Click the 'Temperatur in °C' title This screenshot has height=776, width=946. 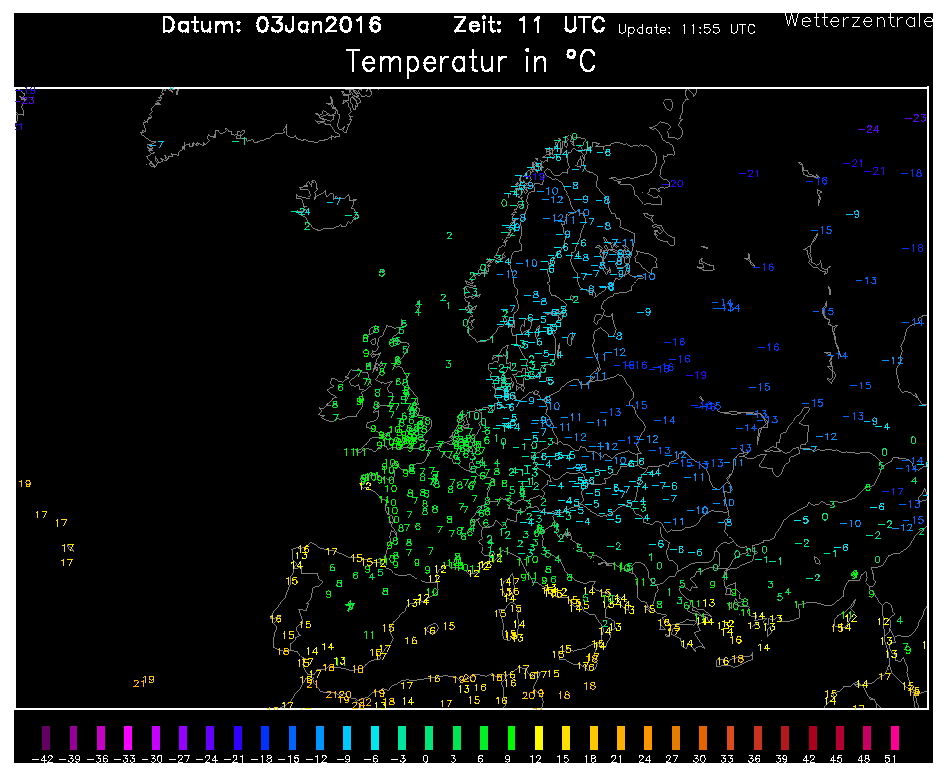pos(471,62)
